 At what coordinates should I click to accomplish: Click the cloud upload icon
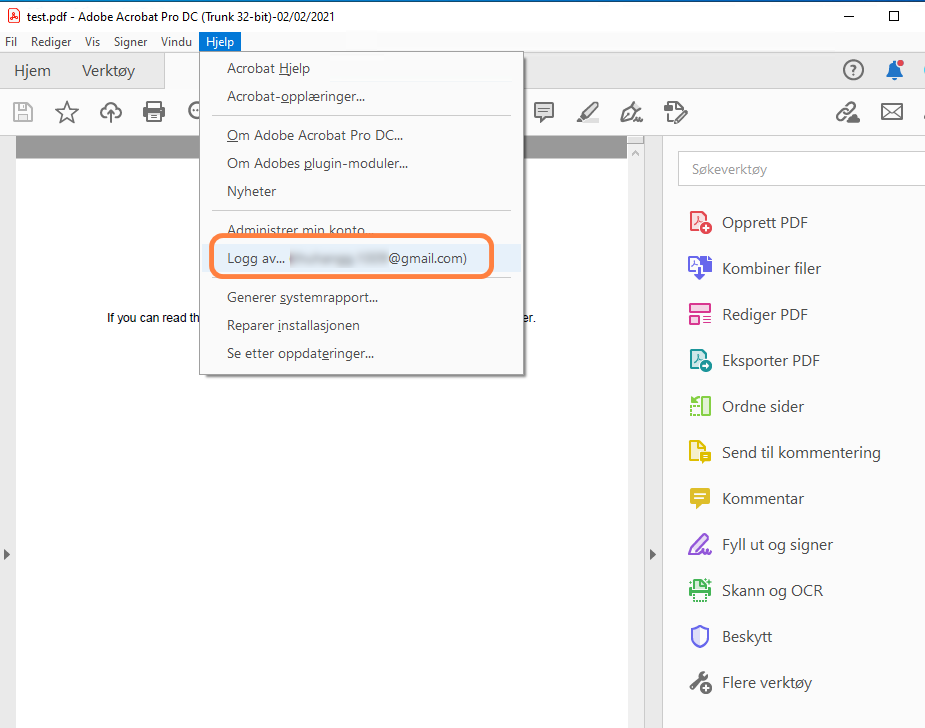tap(111, 112)
